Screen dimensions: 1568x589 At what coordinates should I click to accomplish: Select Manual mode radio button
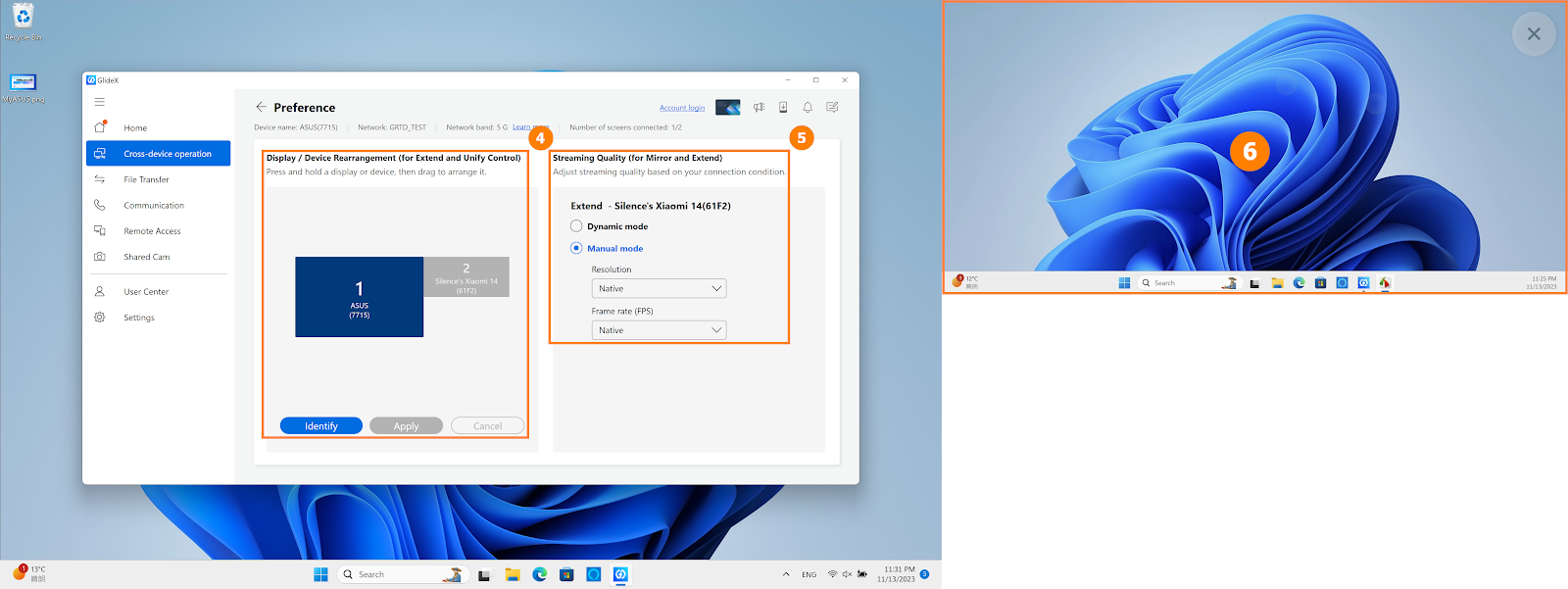point(576,248)
